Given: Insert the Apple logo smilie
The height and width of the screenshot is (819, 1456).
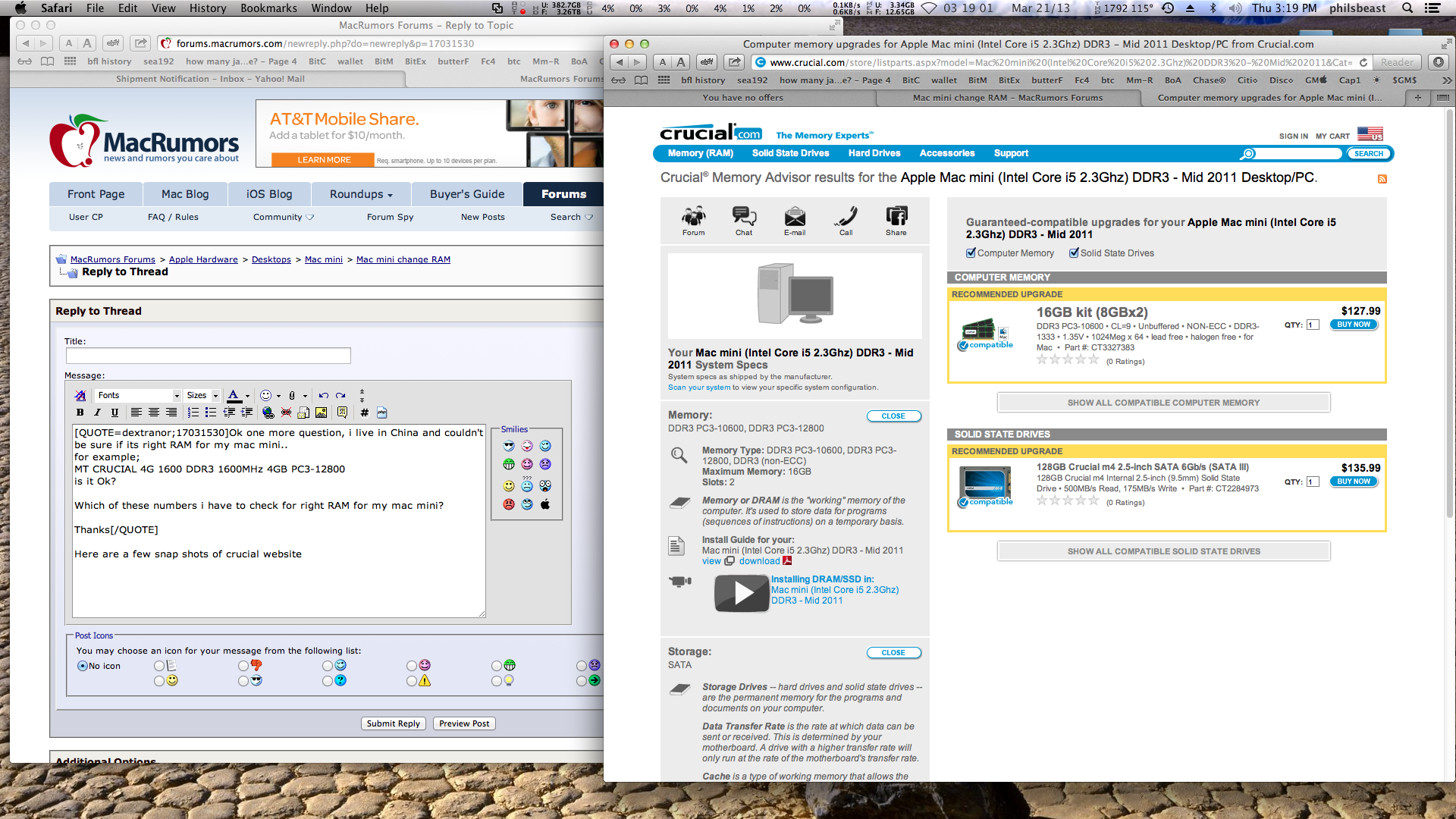Looking at the screenshot, I should pos(544,504).
